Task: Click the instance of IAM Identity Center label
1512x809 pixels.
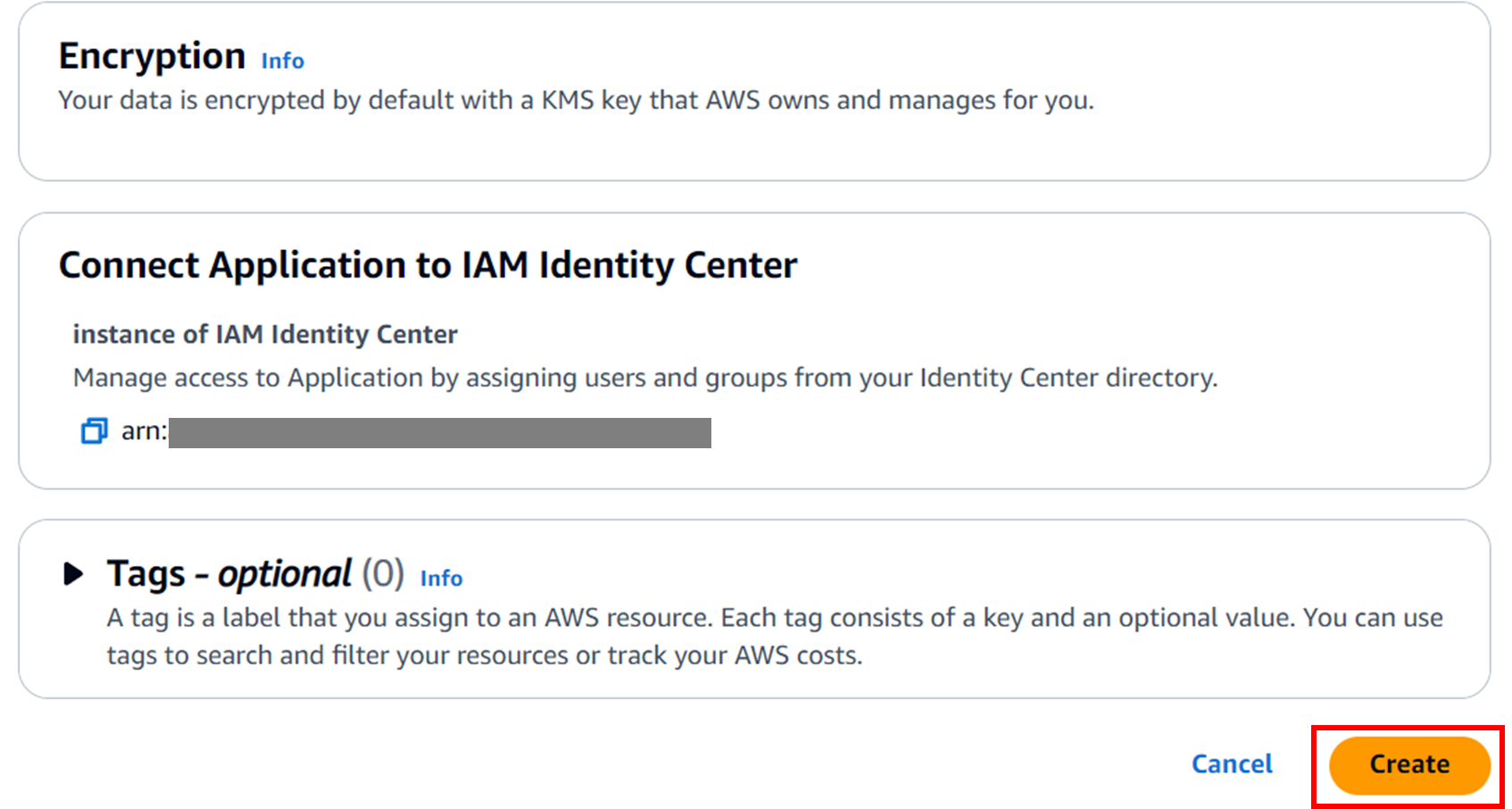Action: (x=265, y=334)
